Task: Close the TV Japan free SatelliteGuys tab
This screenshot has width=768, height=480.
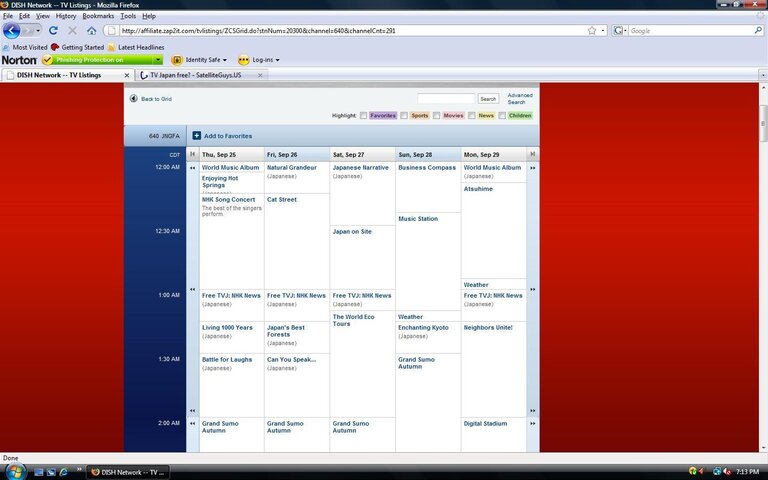Action: click(260, 75)
